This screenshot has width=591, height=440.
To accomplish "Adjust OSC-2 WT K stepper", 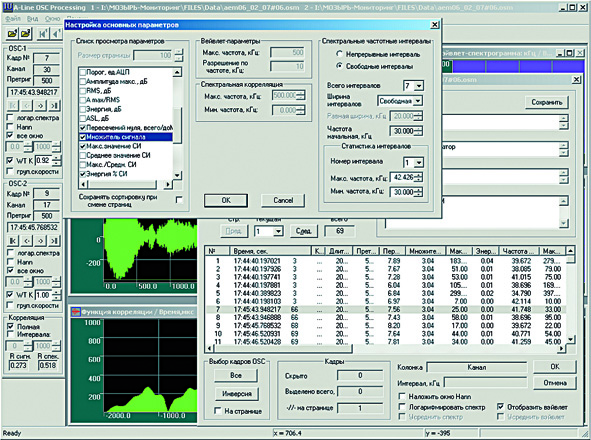I will (56, 295).
